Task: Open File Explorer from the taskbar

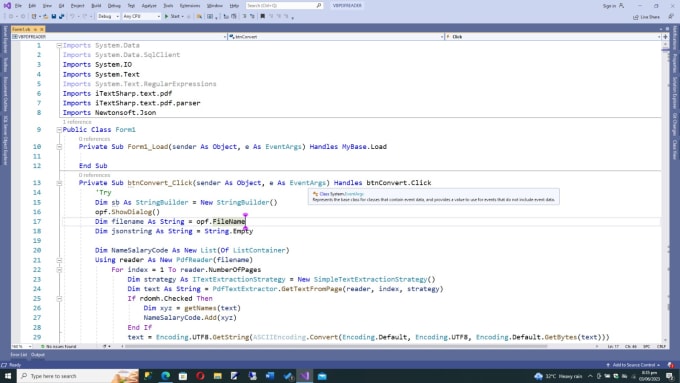Action: pos(218,376)
